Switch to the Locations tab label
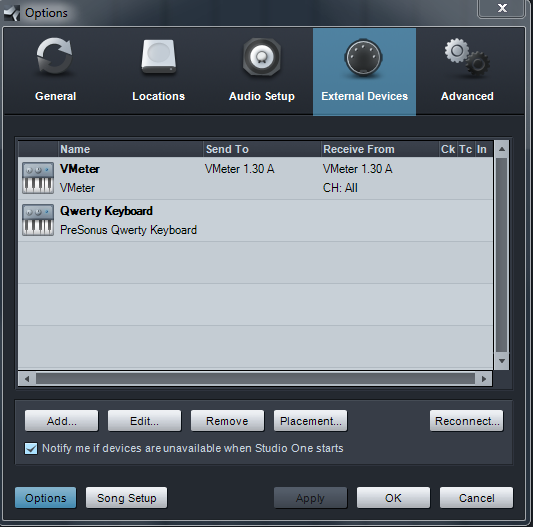This screenshot has width=533, height=527. [x=158, y=96]
